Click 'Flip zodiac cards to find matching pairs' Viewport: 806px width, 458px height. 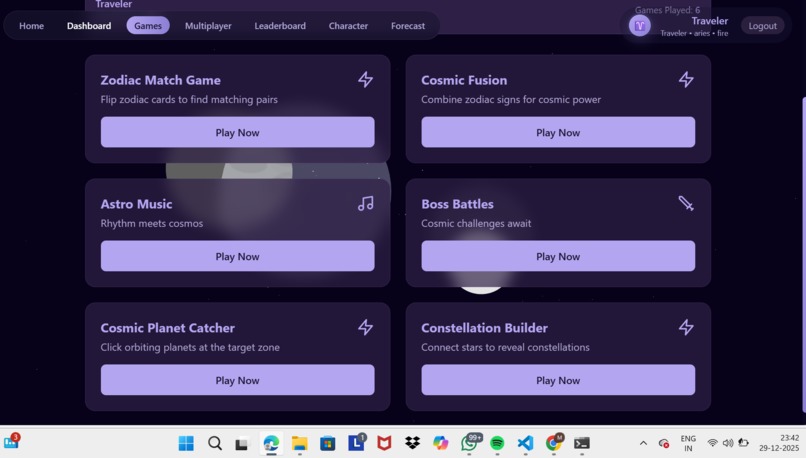(x=189, y=100)
